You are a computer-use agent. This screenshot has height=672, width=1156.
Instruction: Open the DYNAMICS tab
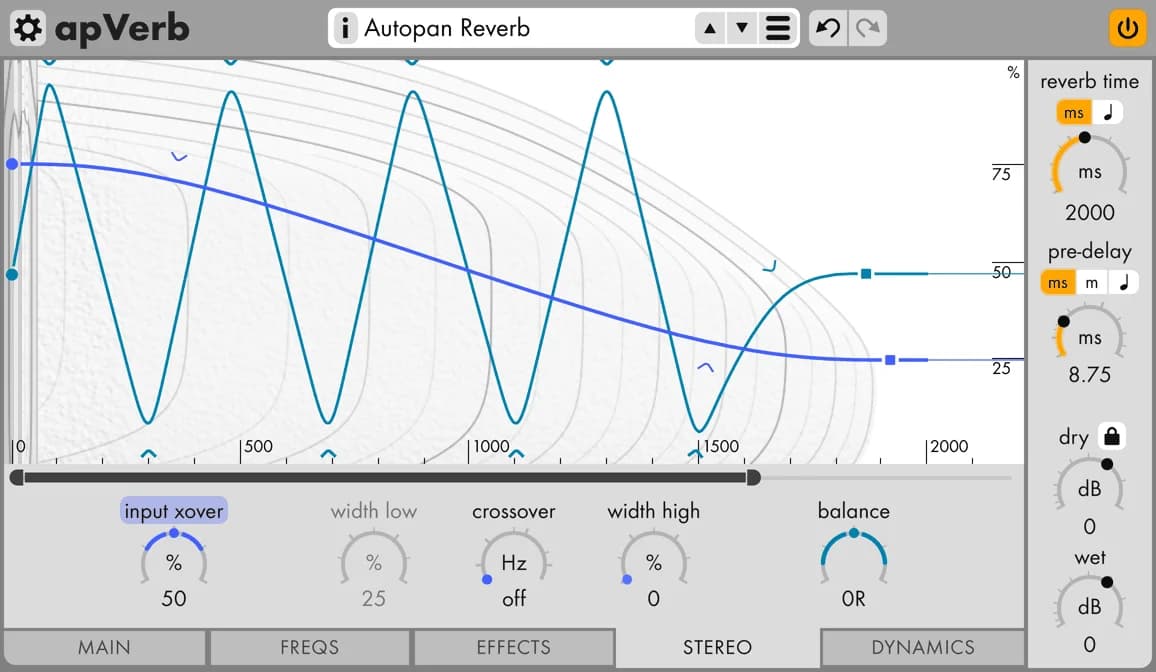tap(922, 647)
